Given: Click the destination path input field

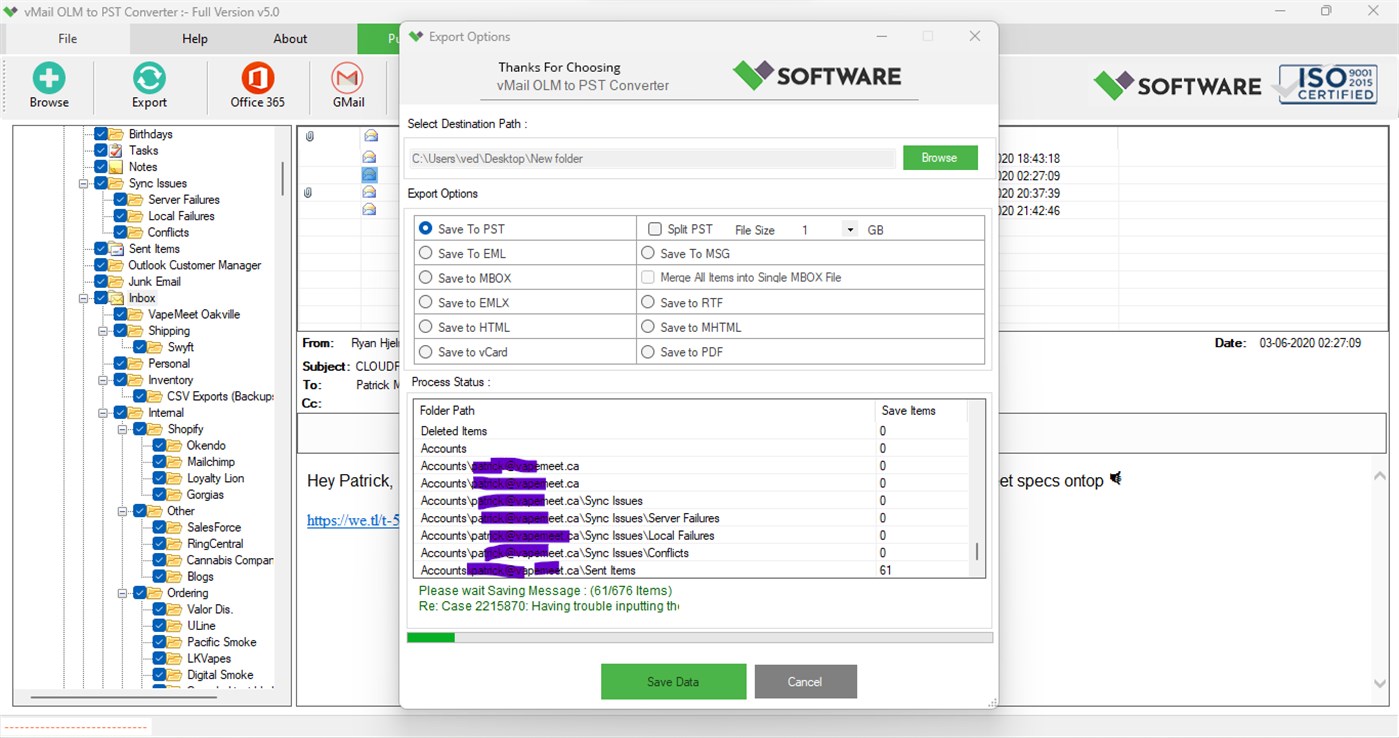Looking at the screenshot, I should (650, 157).
